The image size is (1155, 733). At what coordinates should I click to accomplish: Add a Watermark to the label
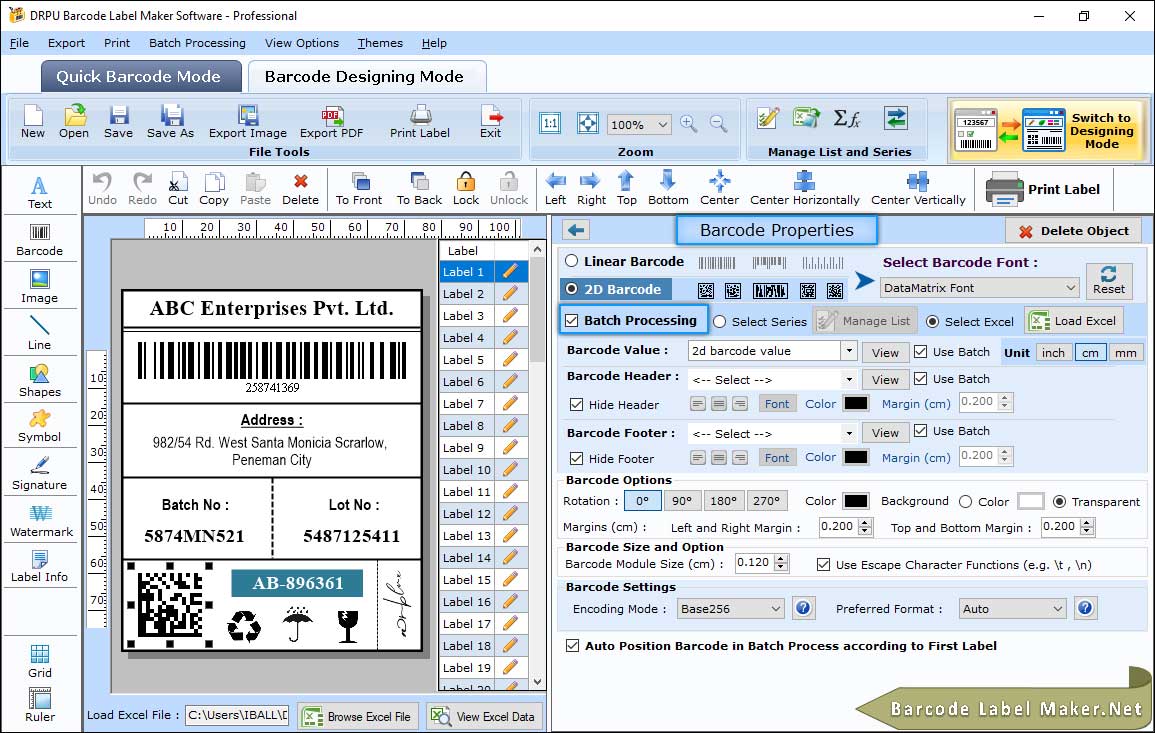coord(41,520)
